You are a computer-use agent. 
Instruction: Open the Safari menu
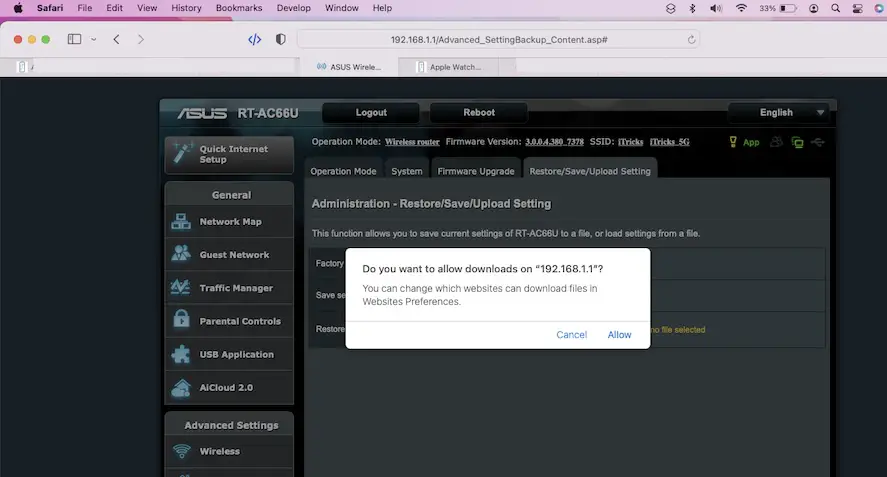pyautogui.click(x=50, y=8)
